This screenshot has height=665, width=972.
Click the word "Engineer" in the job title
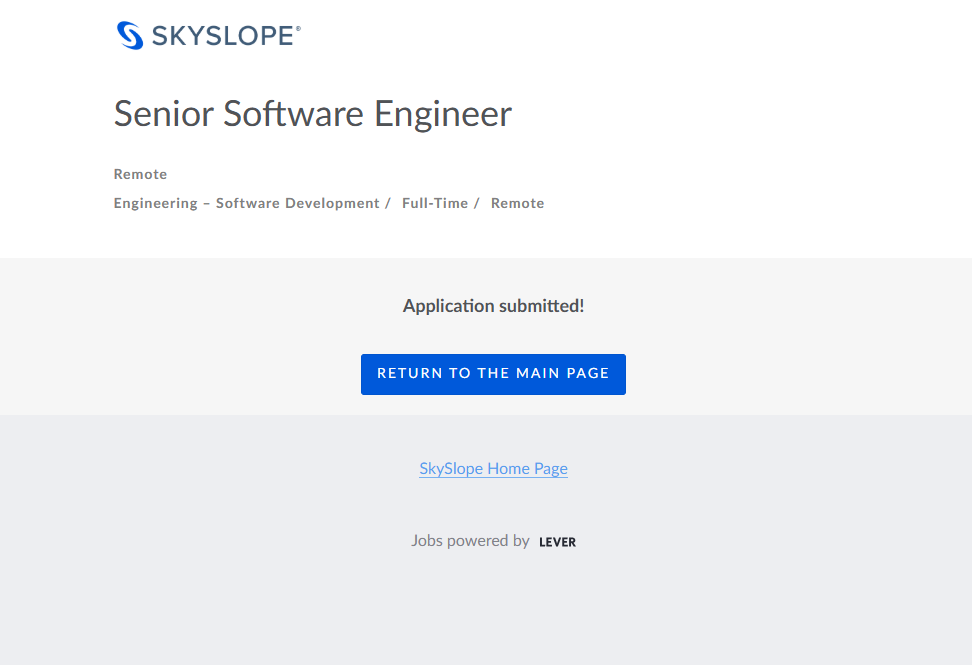point(443,114)
